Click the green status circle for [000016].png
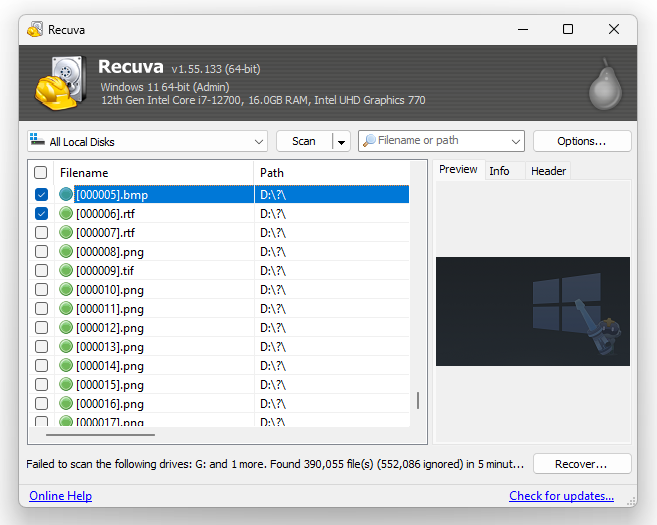This screenshot has width=657, height=525. click(66, 403)
